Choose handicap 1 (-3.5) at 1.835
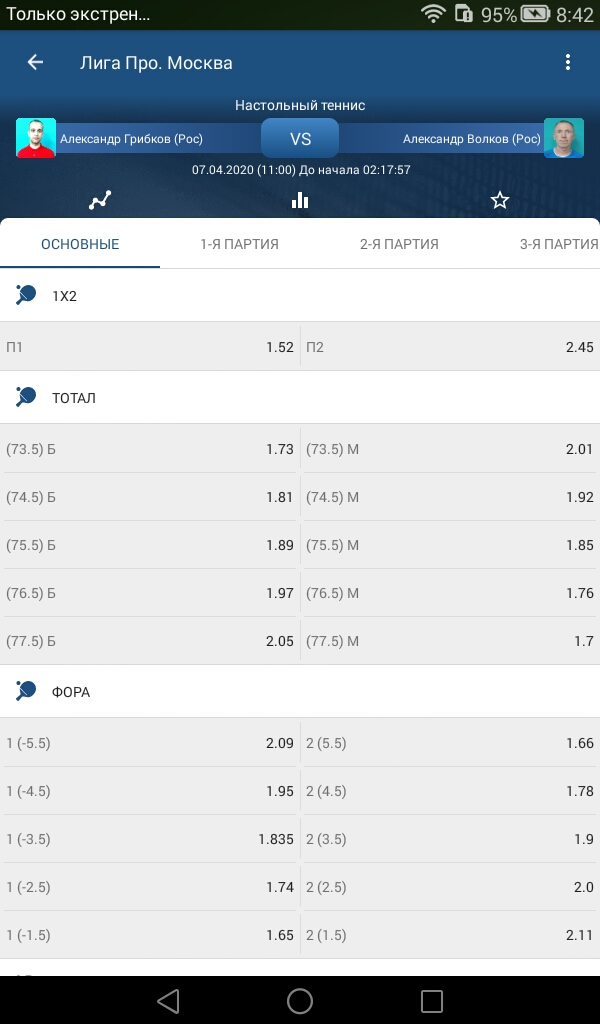Screen dimensions: 600x1024 pos(150,839)
